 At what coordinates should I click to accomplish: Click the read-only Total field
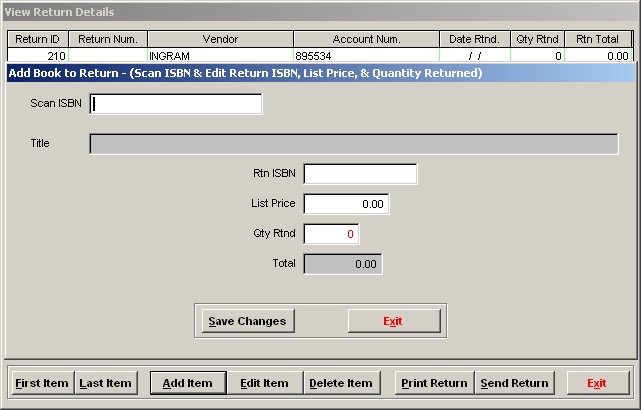pyautogui.click(x=343, y=264)
